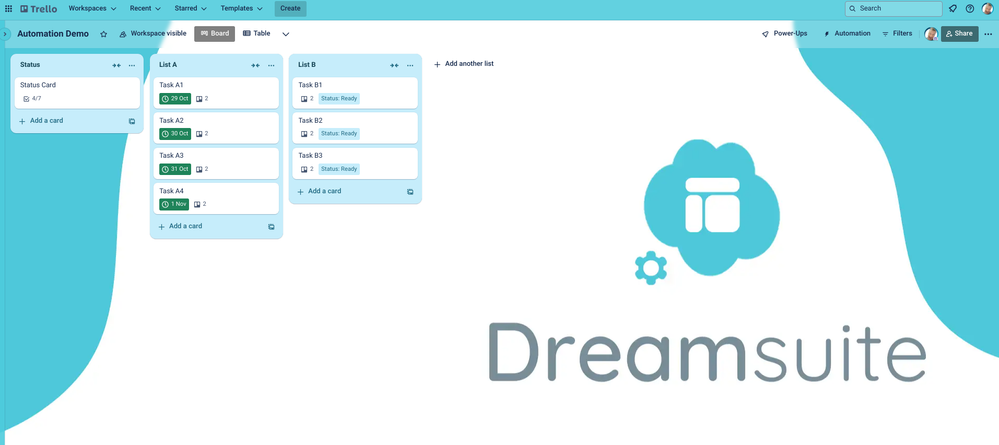The height and width of the screenshot is (445, 999).
Task: Click the Status list title
Action: (30, 65)
